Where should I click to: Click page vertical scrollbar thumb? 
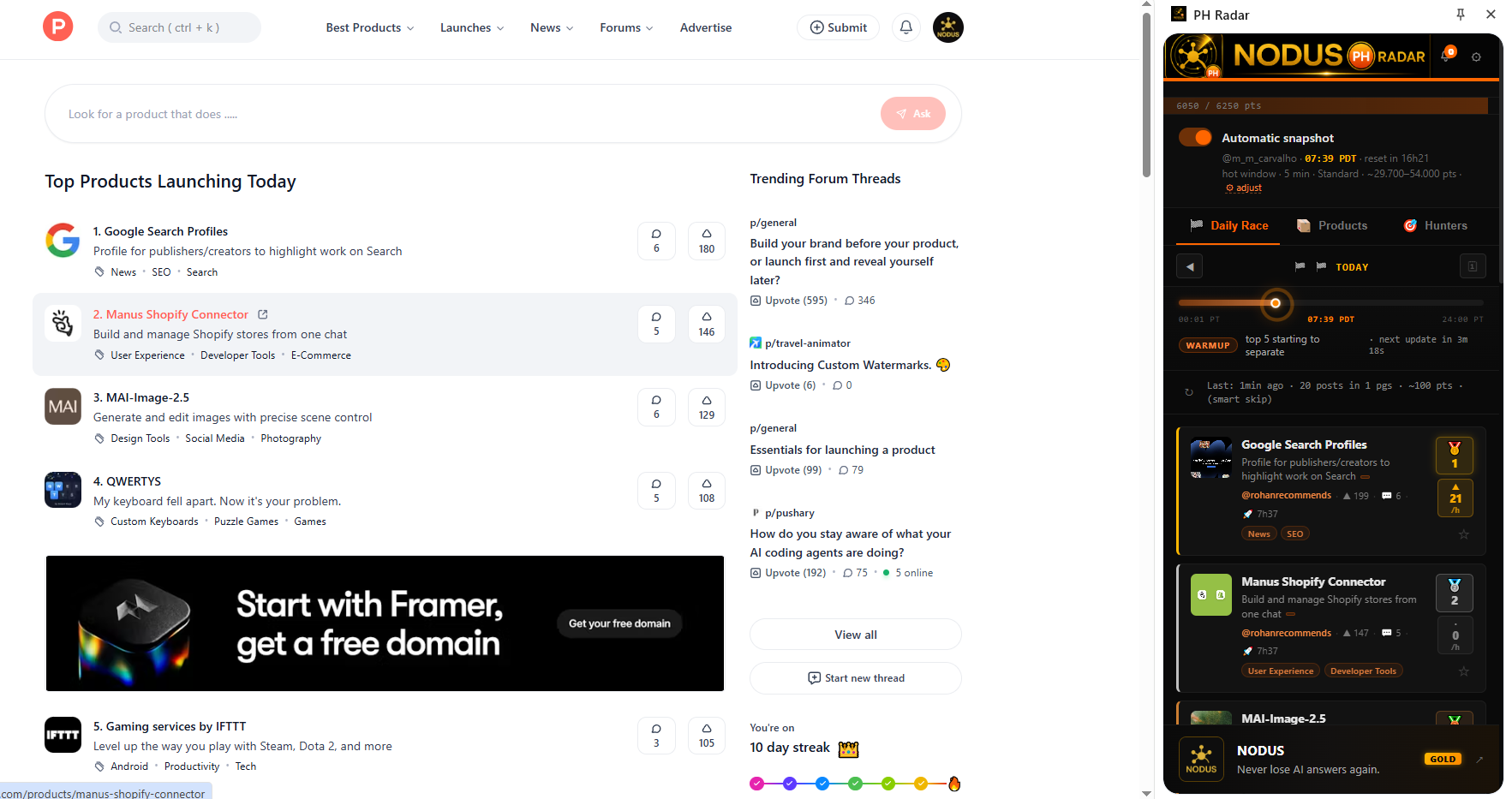pyautogui.click(x=1146, y=94)
